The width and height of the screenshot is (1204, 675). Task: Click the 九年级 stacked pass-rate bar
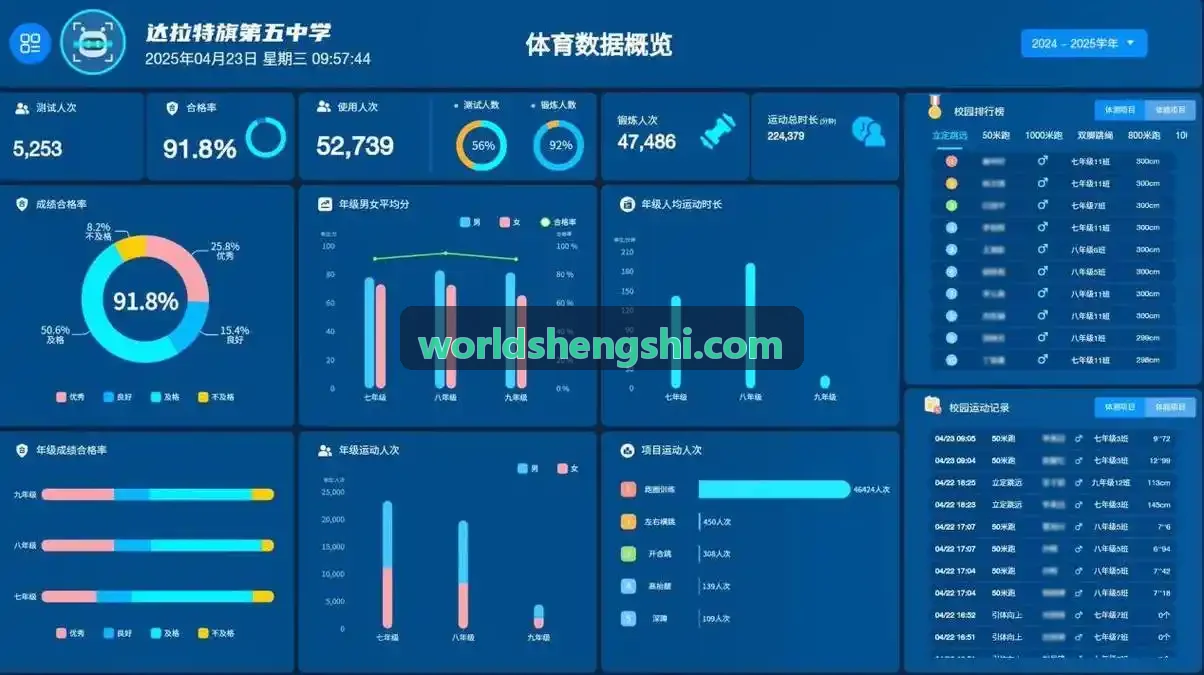[158, 494]
